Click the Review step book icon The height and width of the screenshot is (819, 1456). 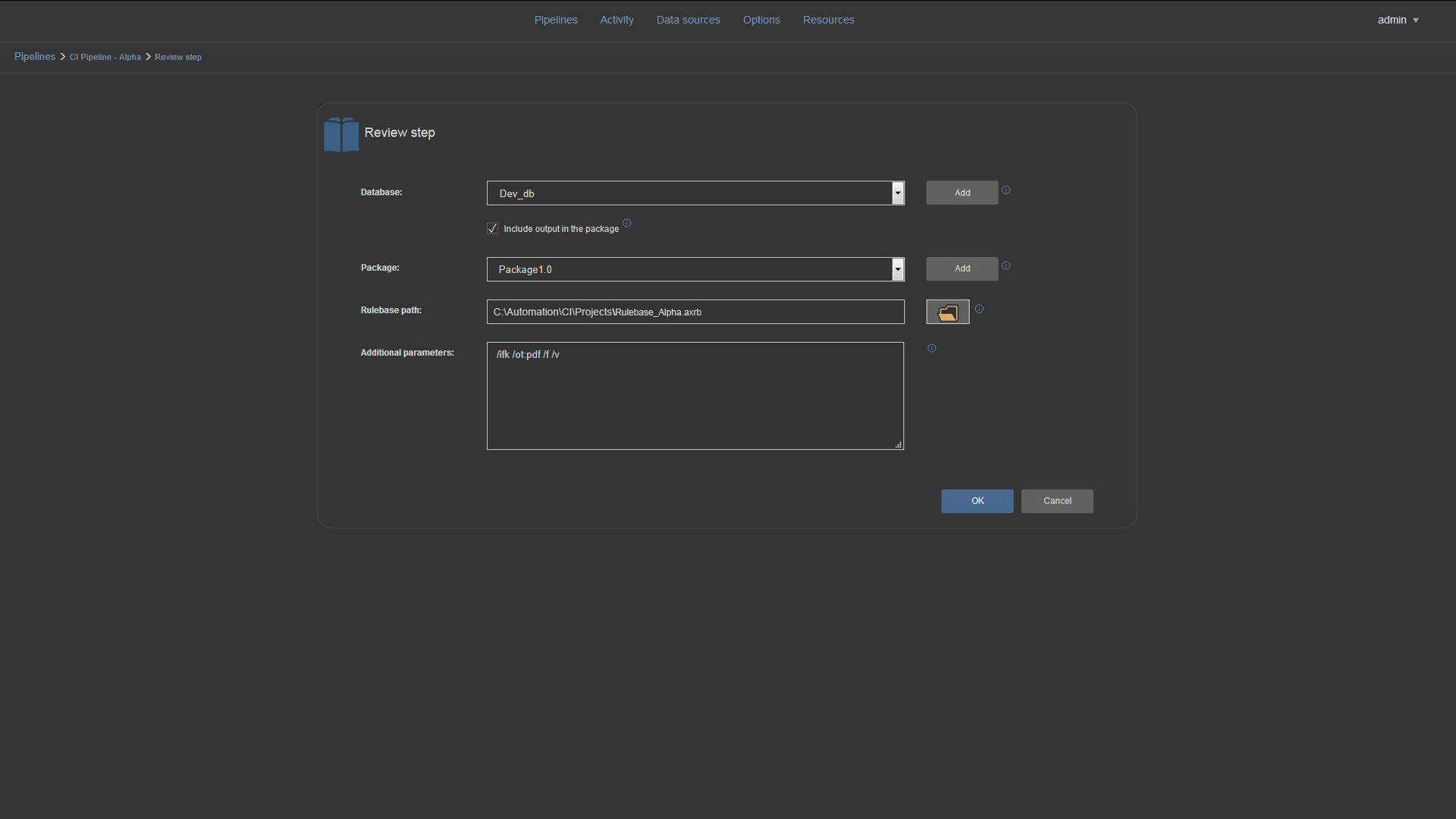pyautogui.click(x=341, y=134)
